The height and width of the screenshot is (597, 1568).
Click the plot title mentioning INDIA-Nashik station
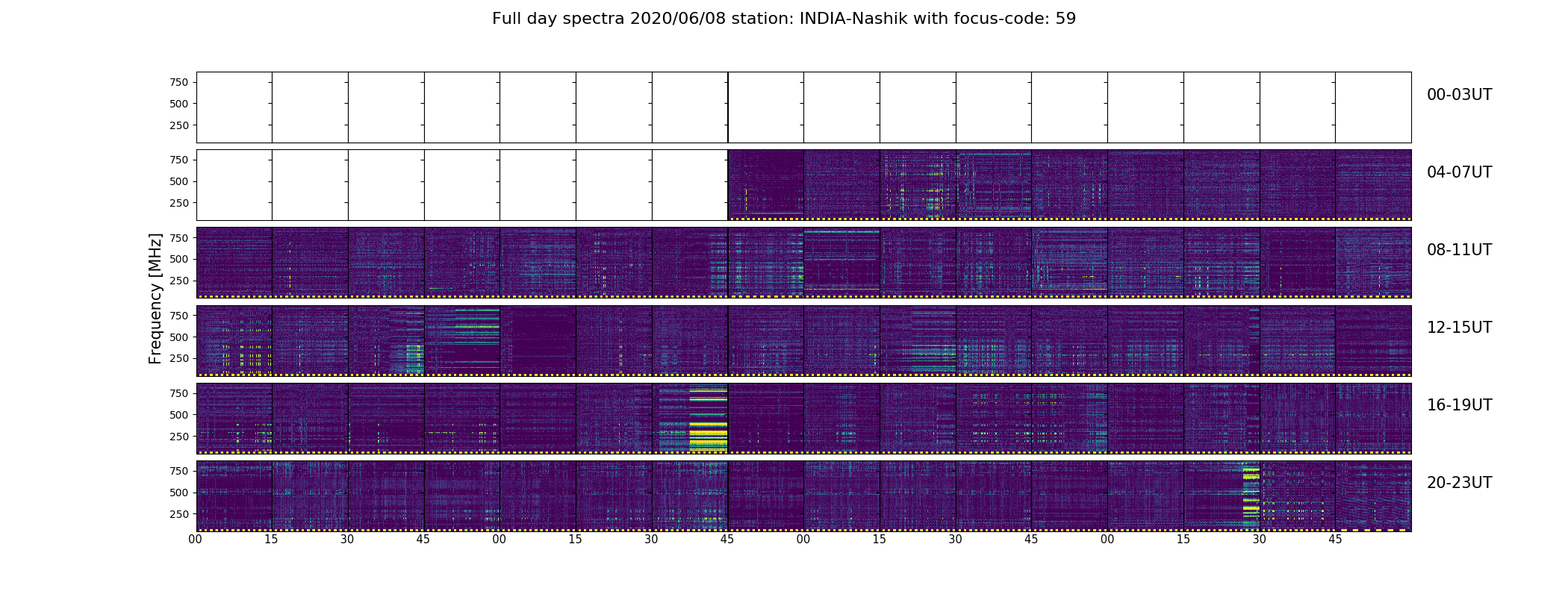click(784, 19)
